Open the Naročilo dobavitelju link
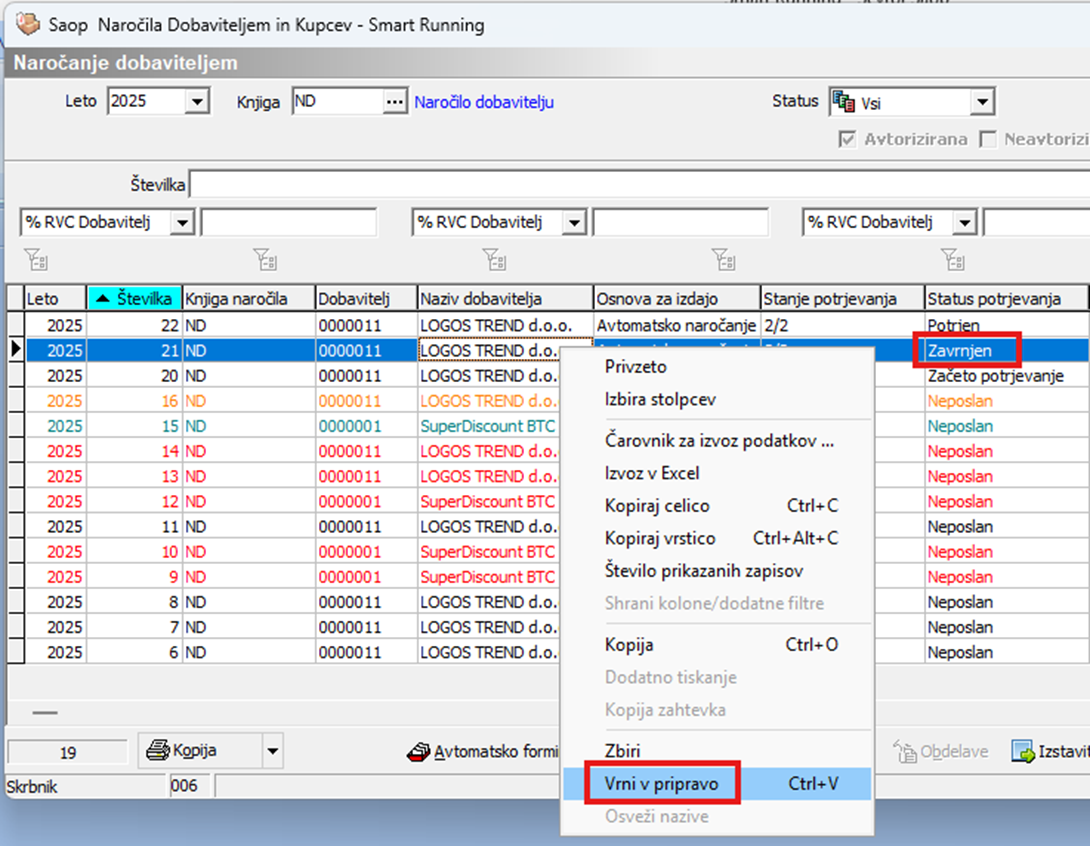This screenshot has width=1090, height=846. coord(484,102)
